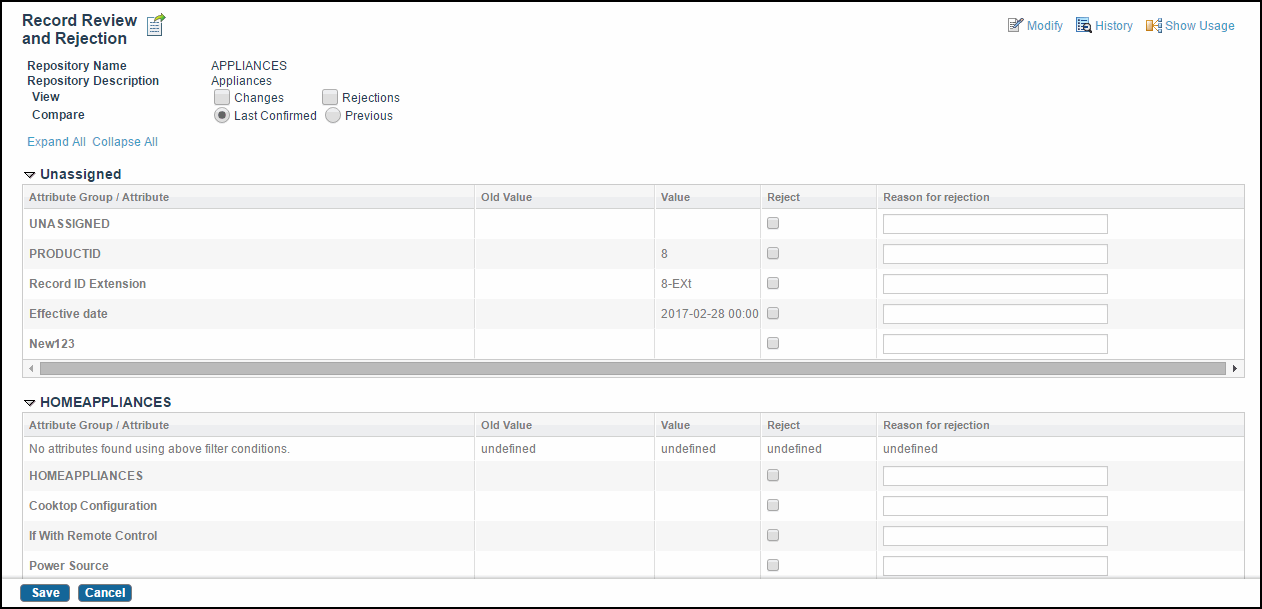Image resolution: width=1262 pixels, height=609 pixels.
Task: Click the Cooktop Configuration attribute name
Action: pyautogui.click(x=93, y=506)
